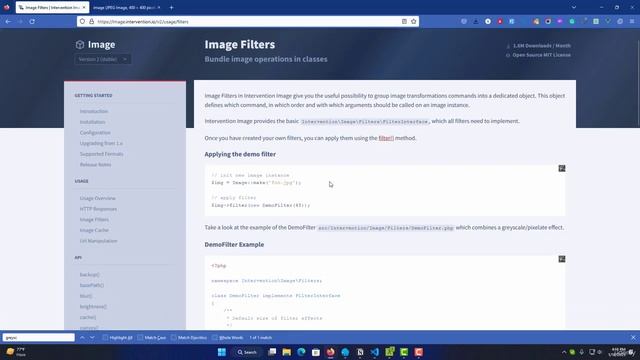This screenshot has height=360, width=640.
Task: Click the Image logo in header
Action: click(96, 44)
